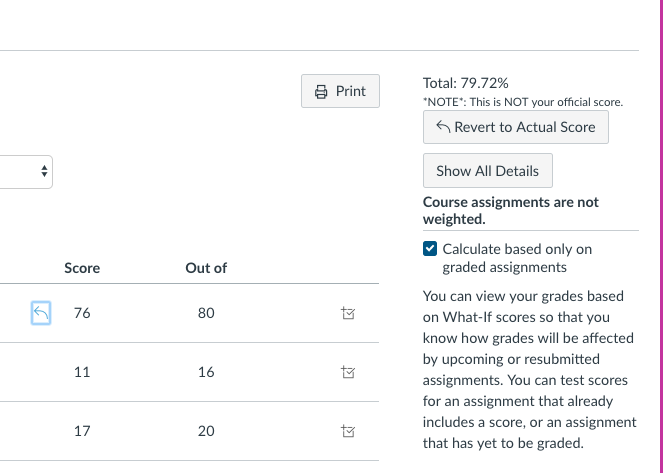
Task: Edit the What-If score of 11
Action: [82, 372]
